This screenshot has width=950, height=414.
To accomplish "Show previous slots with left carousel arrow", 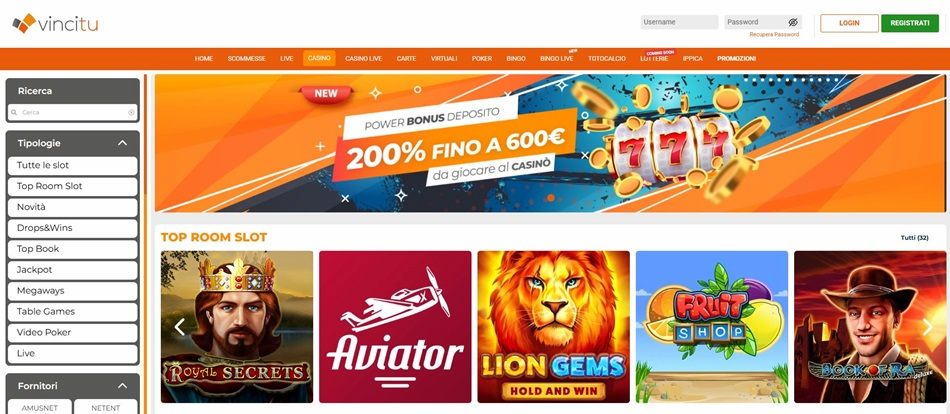I will (179, 327).
